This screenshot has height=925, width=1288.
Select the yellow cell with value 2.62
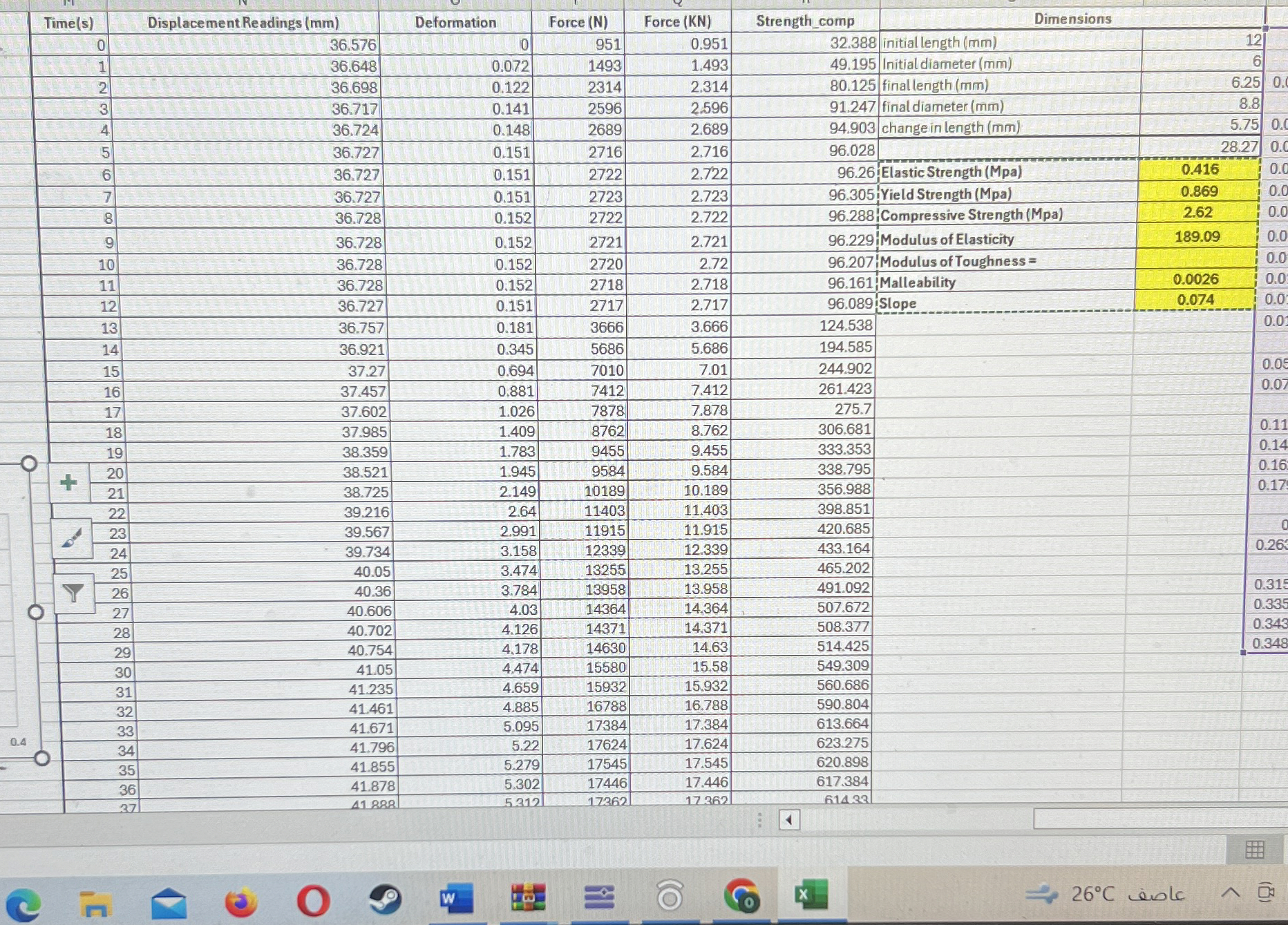click(1198, 212)
